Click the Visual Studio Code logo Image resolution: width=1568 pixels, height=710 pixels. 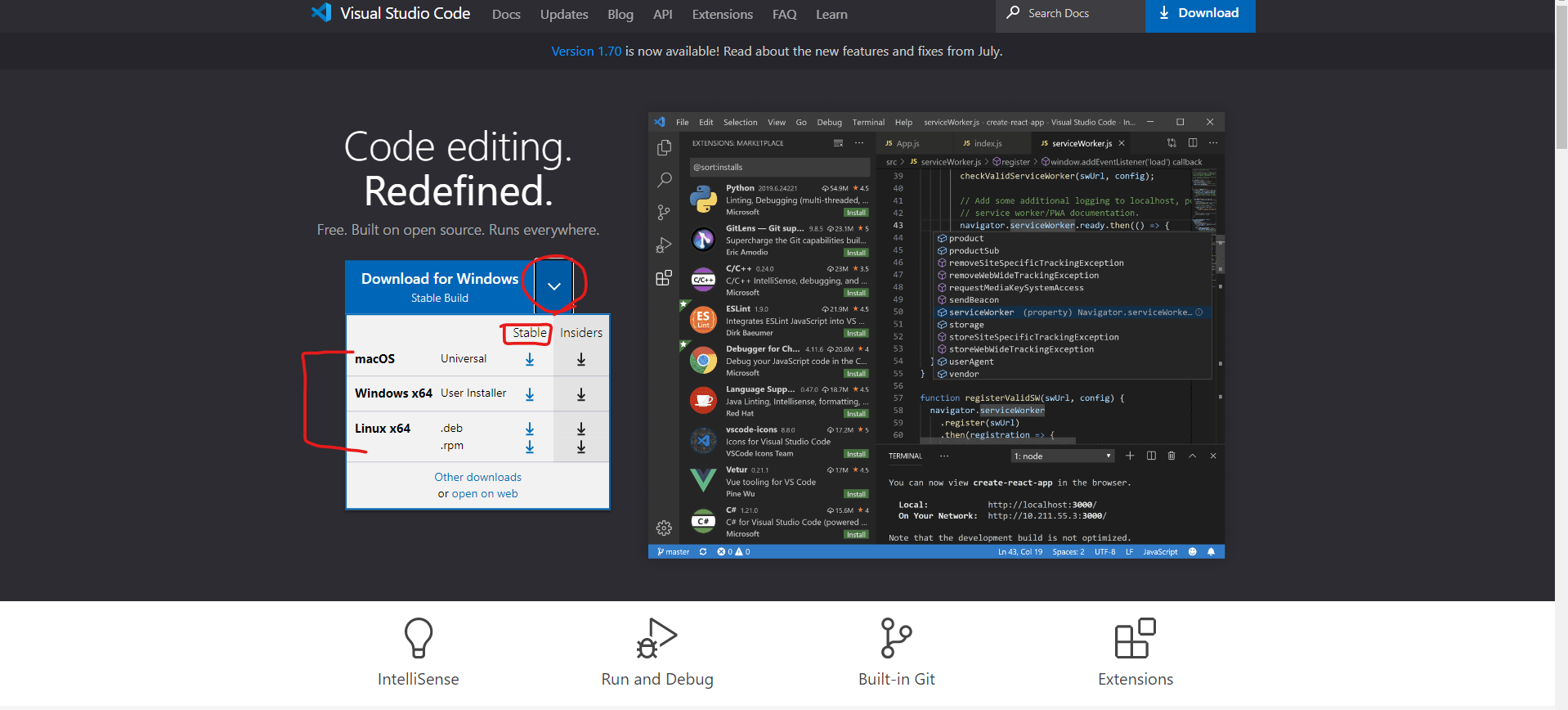point(321,13)
